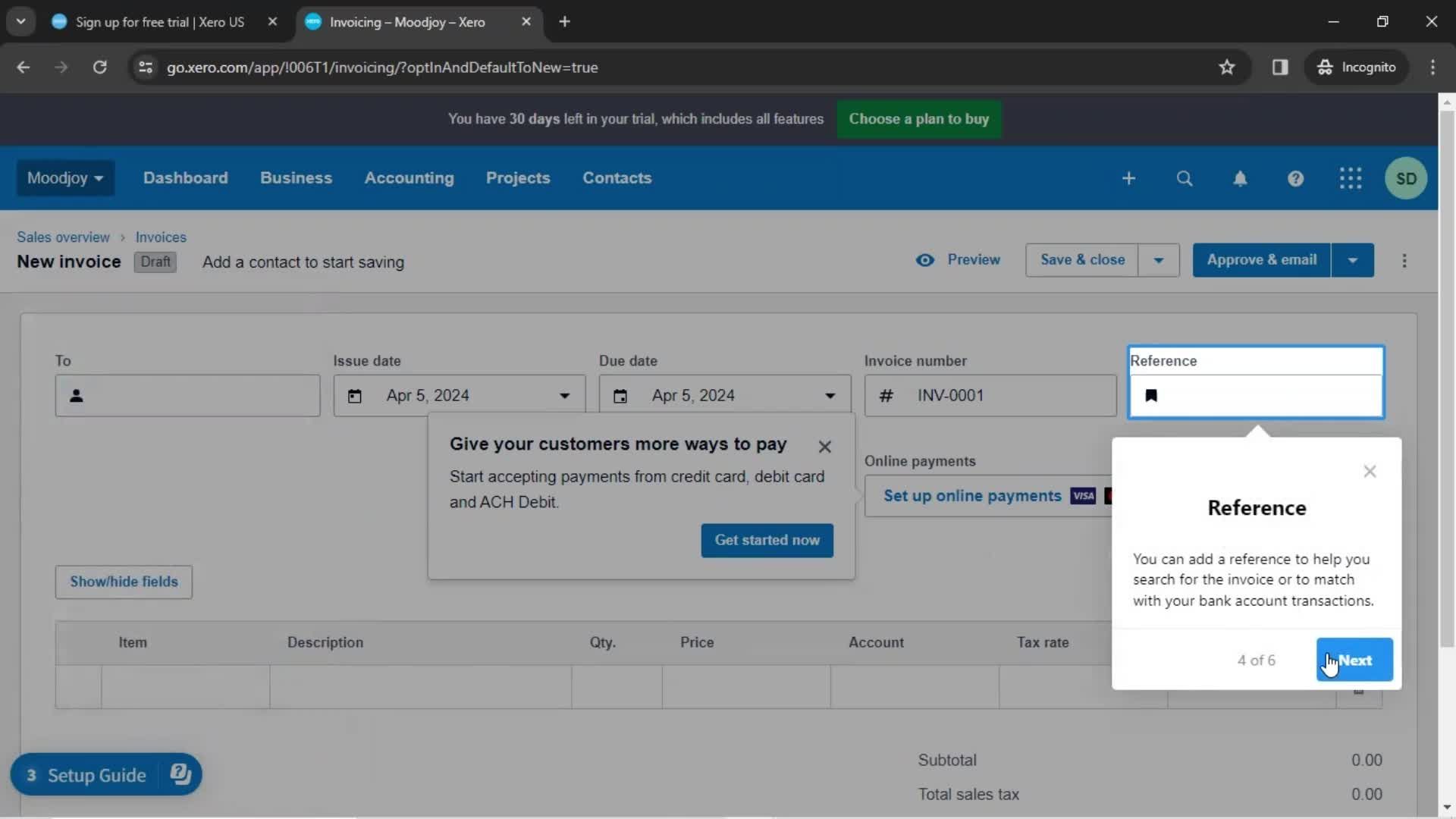Click the To contact input field
The height and width of the screenshot is (819, 1456).
(187, 396)
